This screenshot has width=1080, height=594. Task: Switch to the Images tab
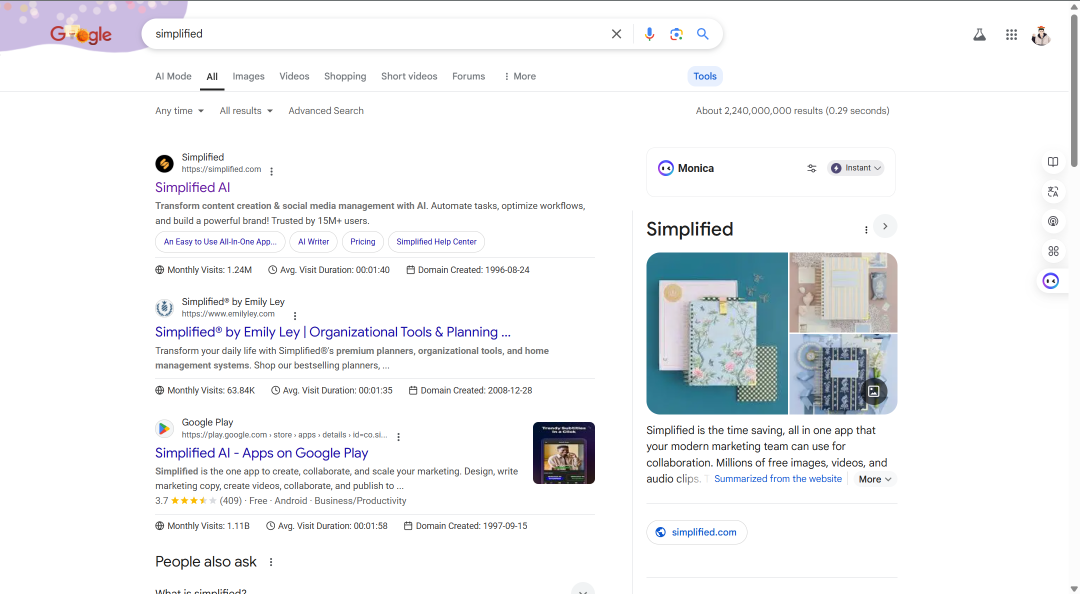(249, 76)
